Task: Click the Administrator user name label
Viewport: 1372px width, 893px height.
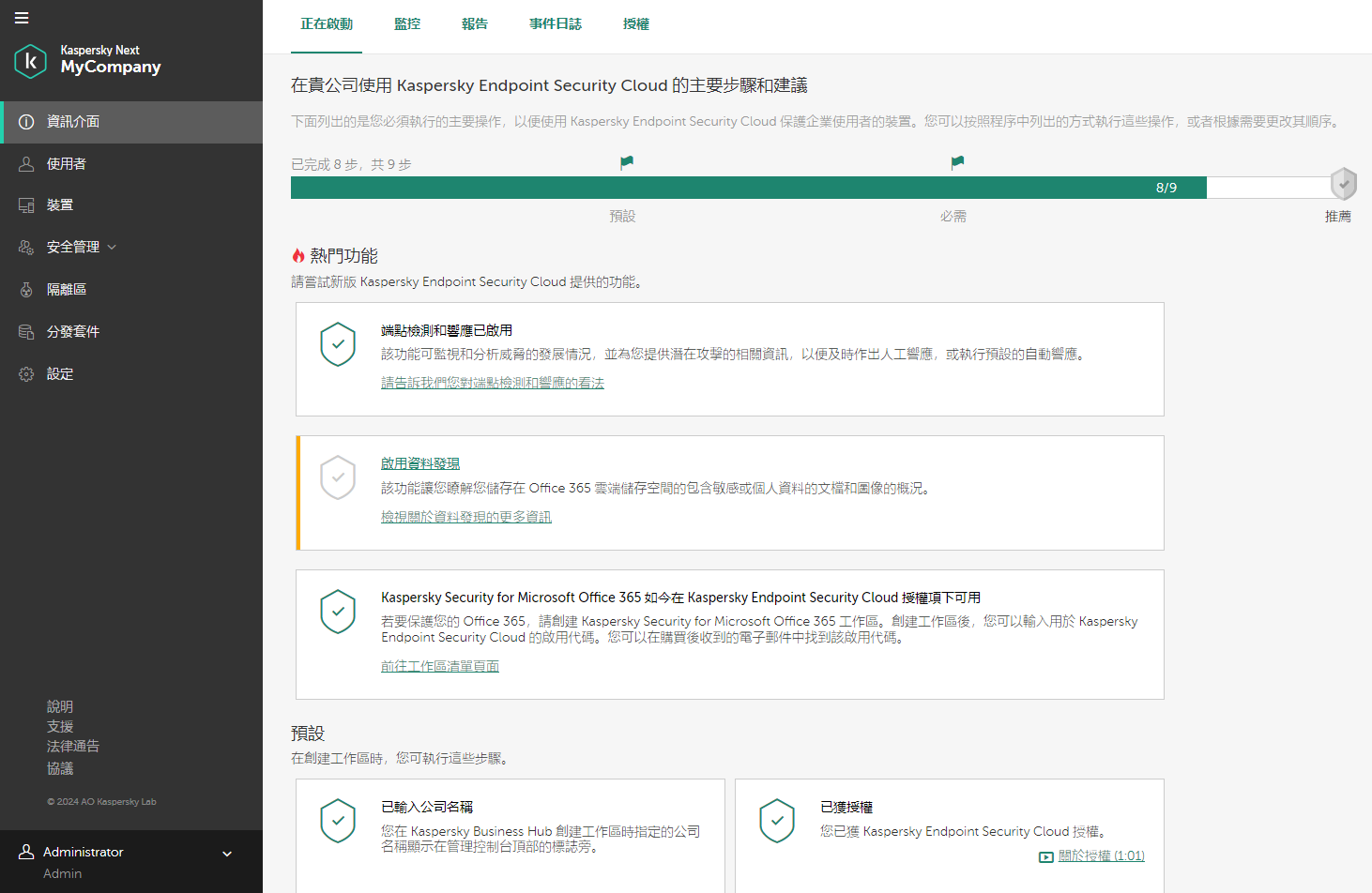Action: [84, 852]
